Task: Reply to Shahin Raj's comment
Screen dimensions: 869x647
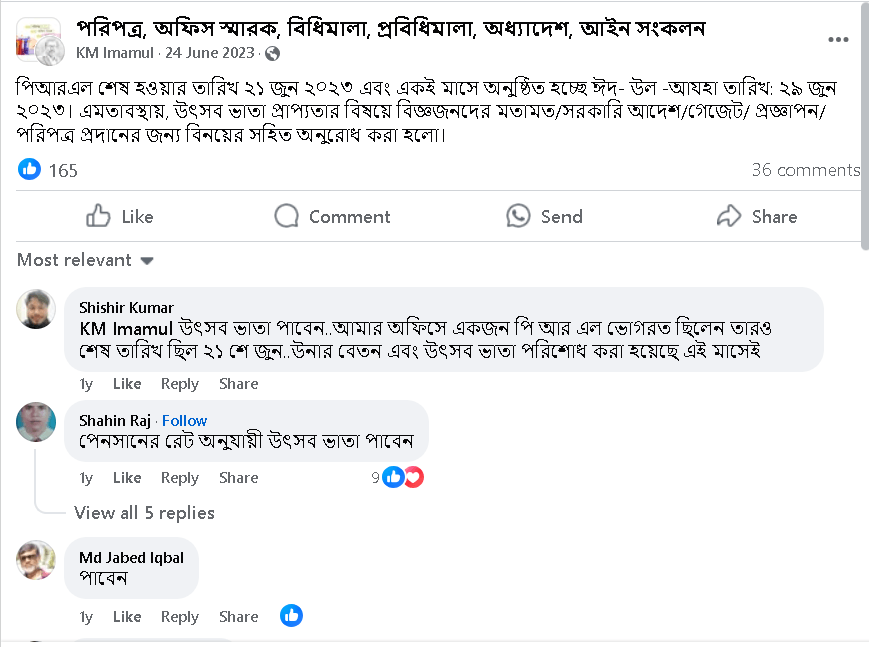Action: coord(180,478)
